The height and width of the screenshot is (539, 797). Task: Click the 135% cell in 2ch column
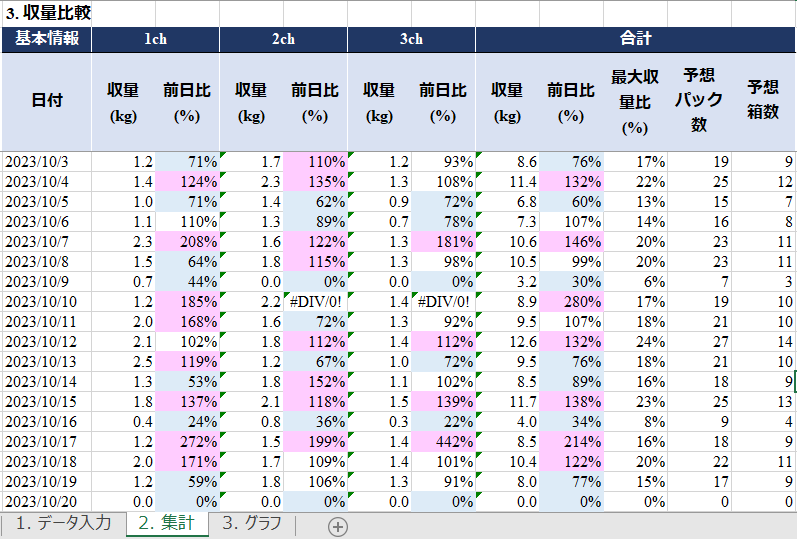tap(316, 182)
